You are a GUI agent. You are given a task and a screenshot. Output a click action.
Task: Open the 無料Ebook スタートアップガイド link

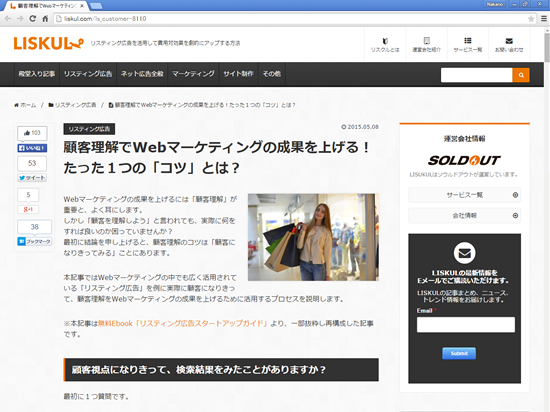click(182, 323)
